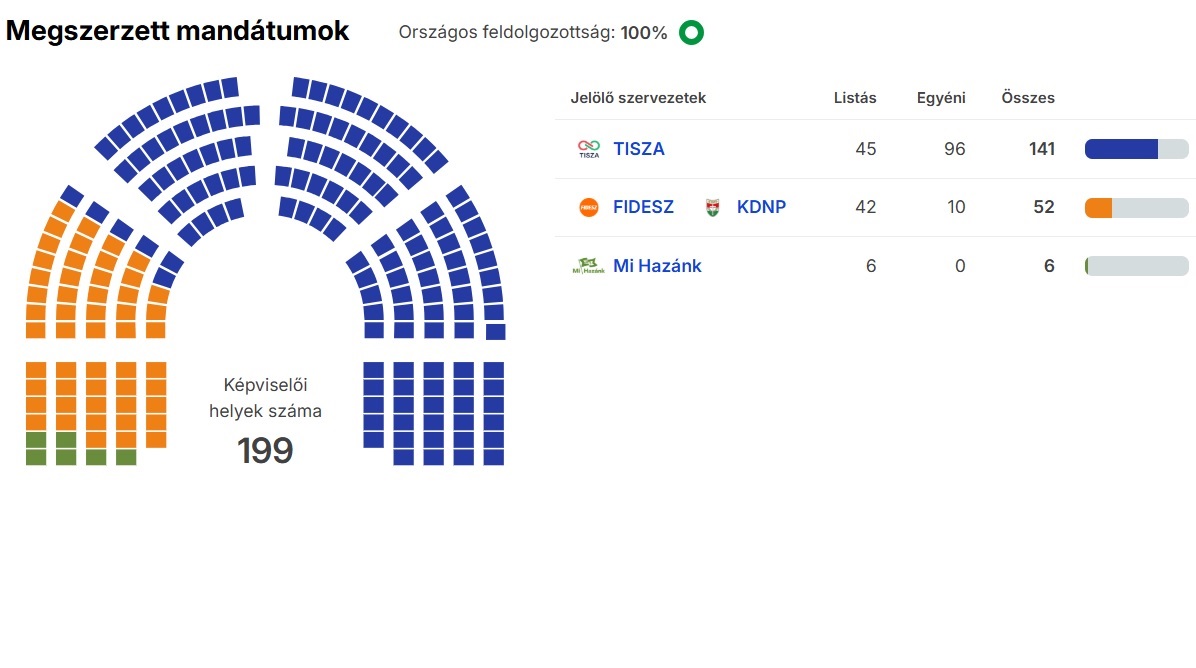Click the FIDESZ-KDNP orange seat-share bar
The width and height of the screenshot is (1196, 668).
[1099, 208]
